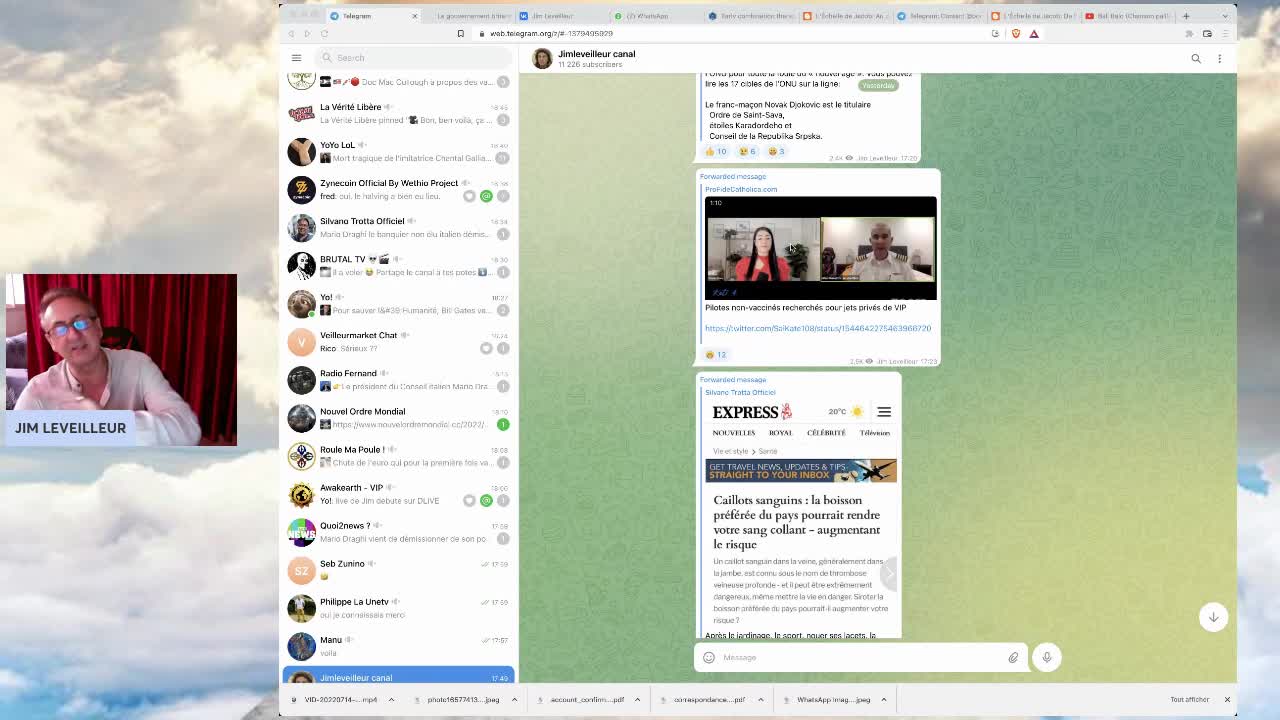
Task: Click the chat list Search field
Action: click(x=412, y=58)
